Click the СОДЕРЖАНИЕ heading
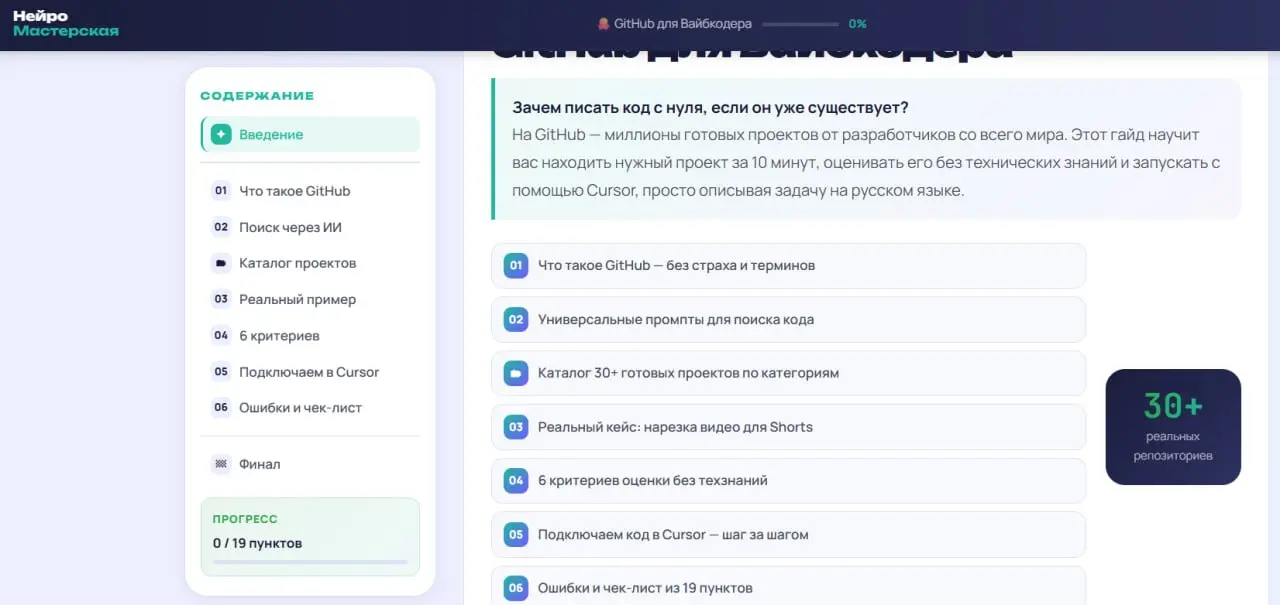The image size is (1280, 605). tap(257, 96)
